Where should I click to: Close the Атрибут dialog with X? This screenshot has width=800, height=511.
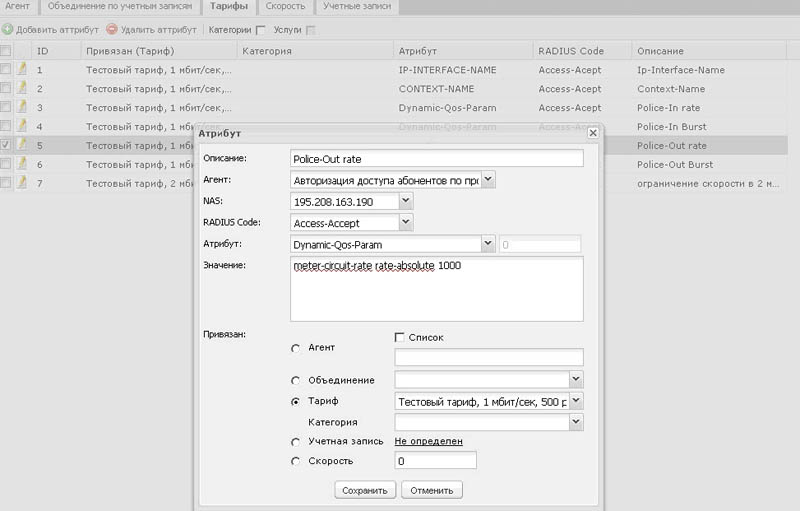593,133
